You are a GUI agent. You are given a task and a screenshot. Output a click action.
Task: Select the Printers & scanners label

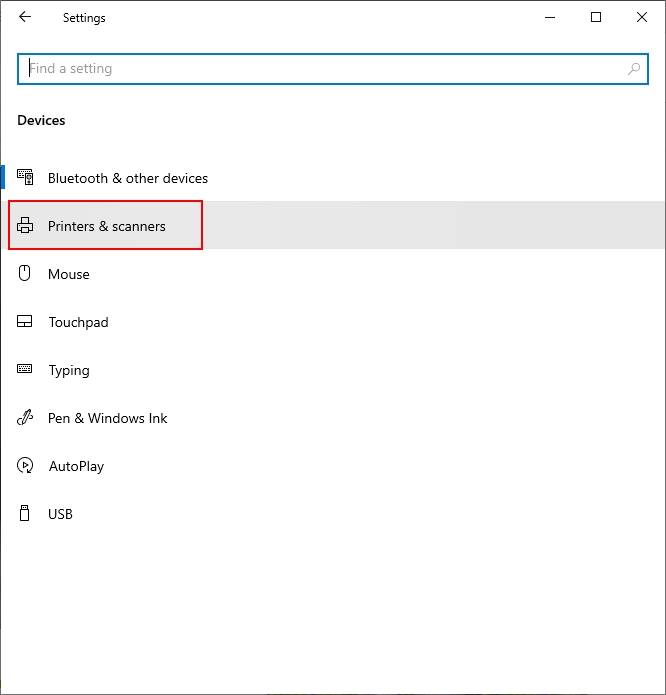[107, 226]
